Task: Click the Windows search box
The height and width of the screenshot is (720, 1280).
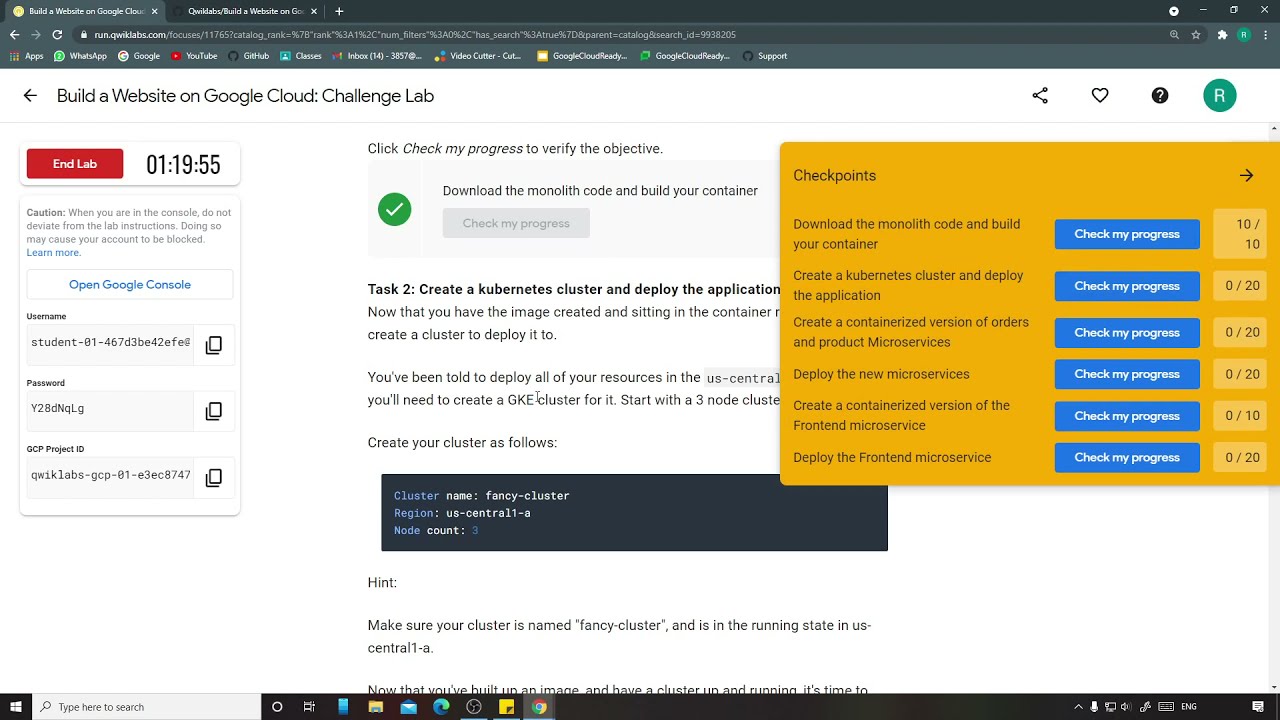Action: pyautogui.click(x=146, y=707)
